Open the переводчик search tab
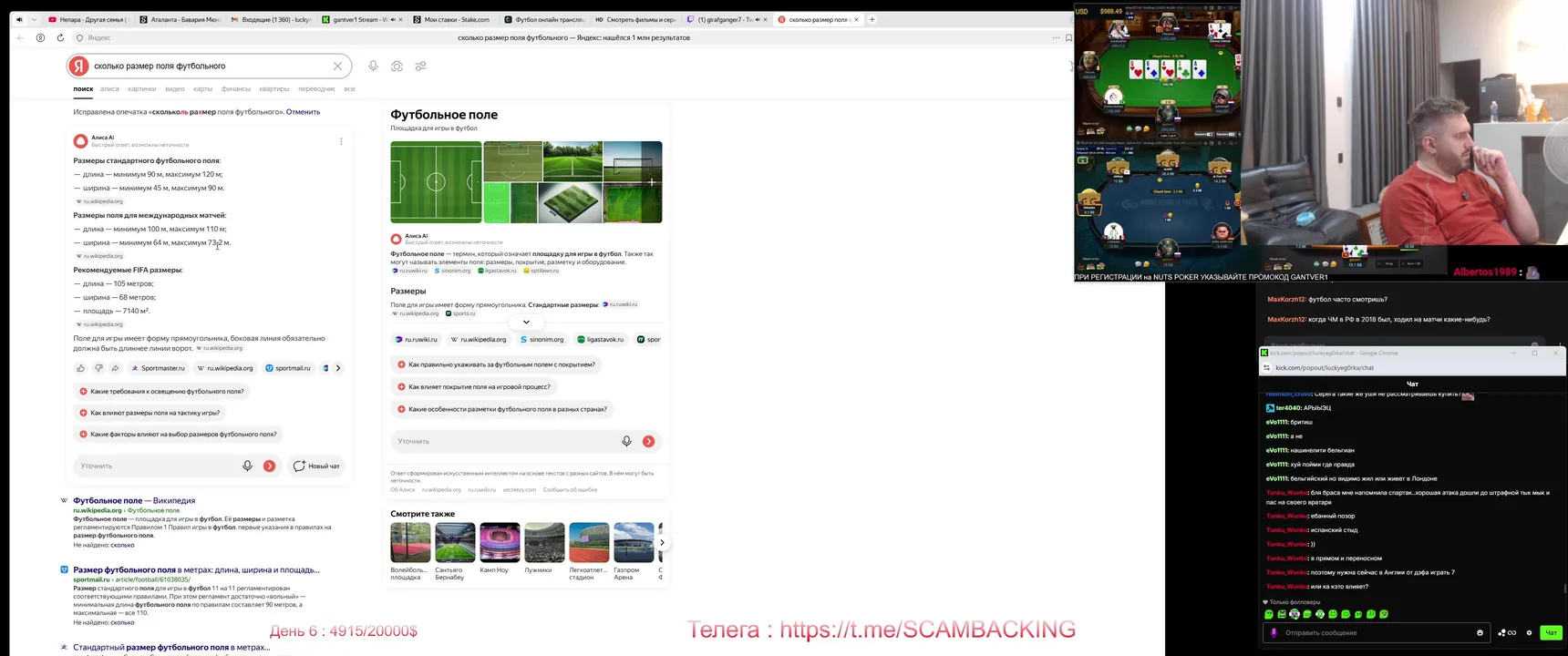The width and height of the screenshot is (1568, 656). (x=316, y=89)
